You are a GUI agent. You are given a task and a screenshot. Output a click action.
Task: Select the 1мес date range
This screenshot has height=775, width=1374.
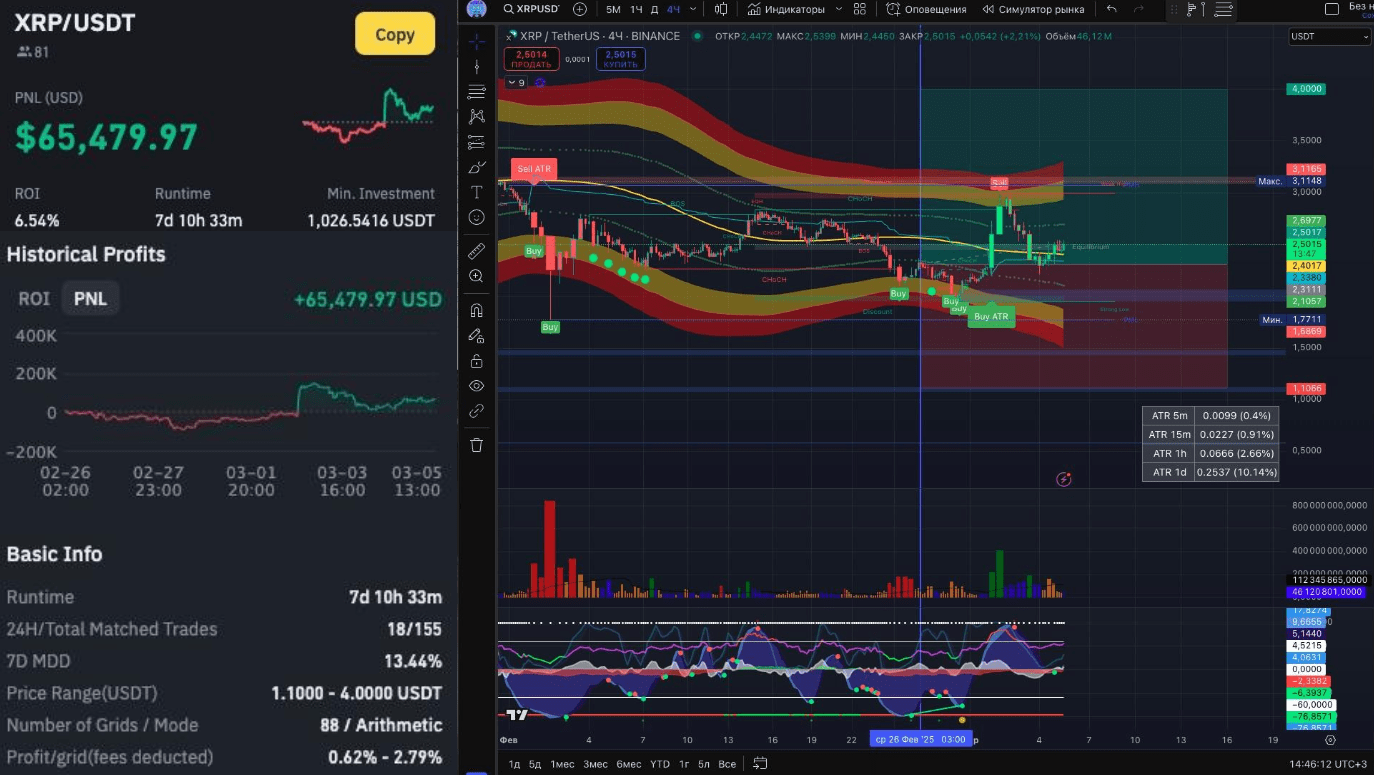point(562,764)
